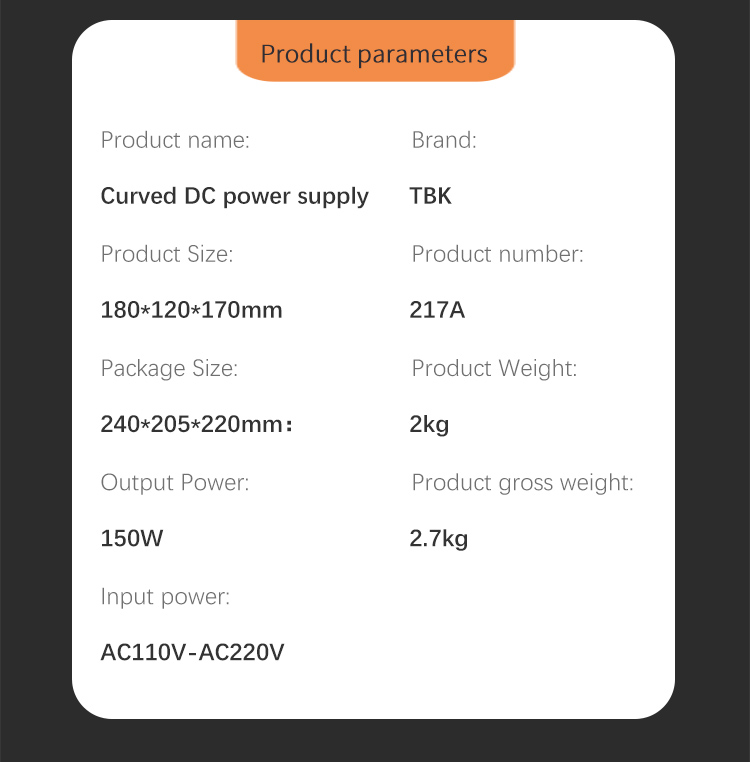
Task: Select the AC110V-AC220V input value
Action: click(193, 653)
